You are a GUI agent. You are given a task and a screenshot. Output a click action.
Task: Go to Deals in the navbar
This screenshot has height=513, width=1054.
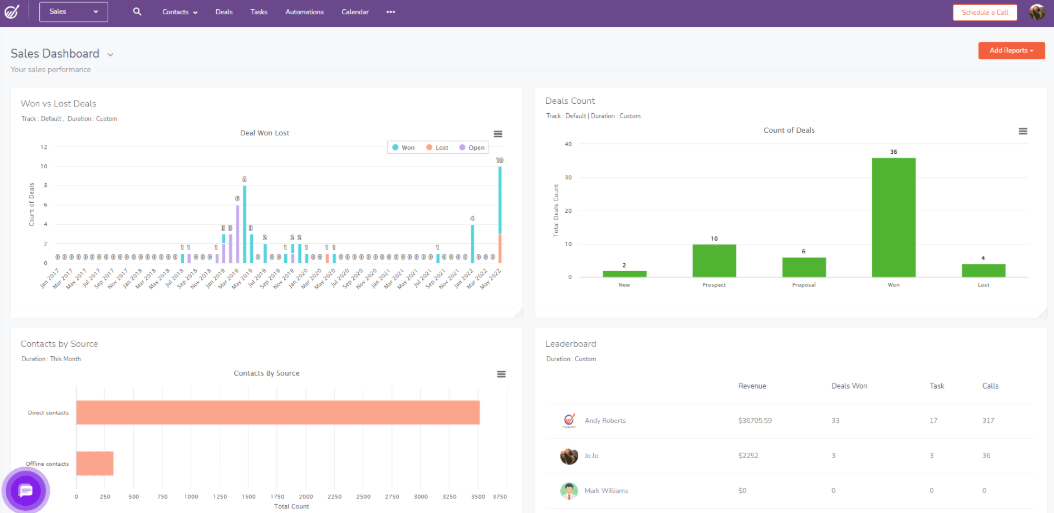[x=224, y=12]
